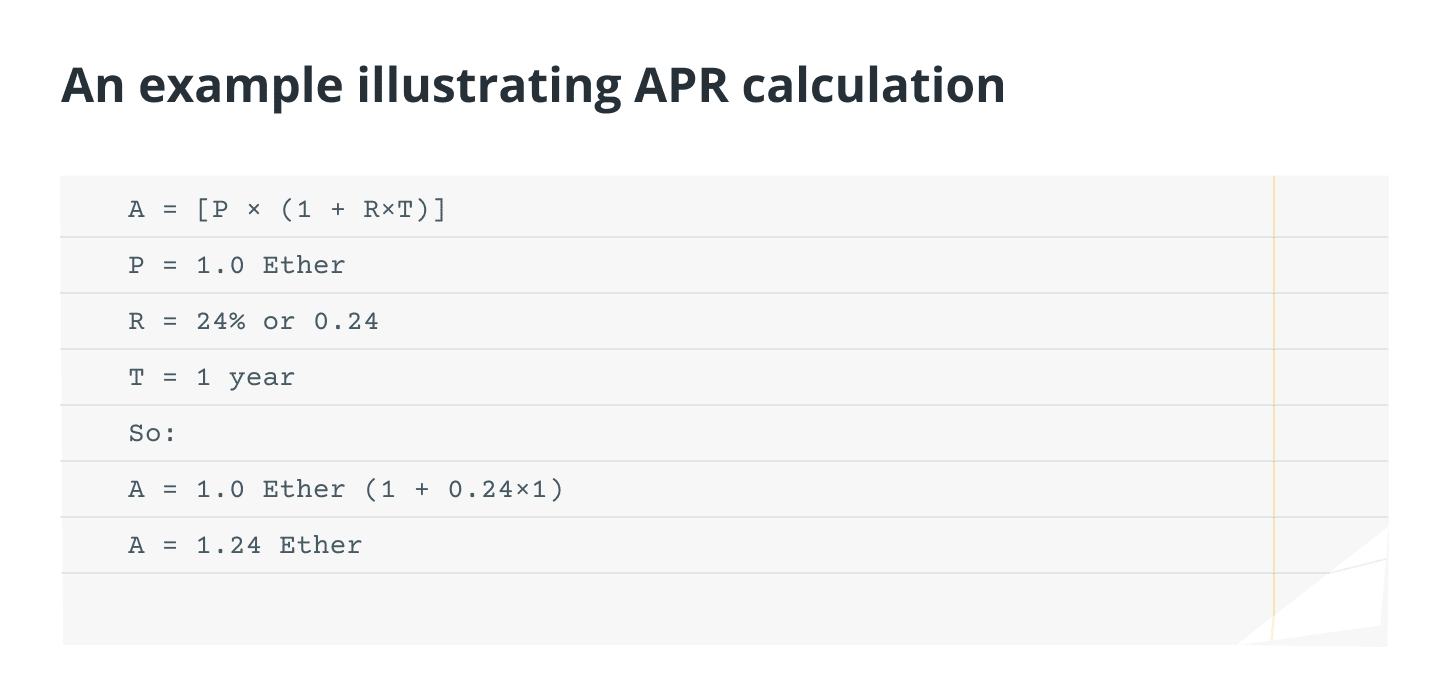Viewport: 1450px width, 688px height.
Task: Click the "1.24" result value
Action: click(x=228, y=546)
